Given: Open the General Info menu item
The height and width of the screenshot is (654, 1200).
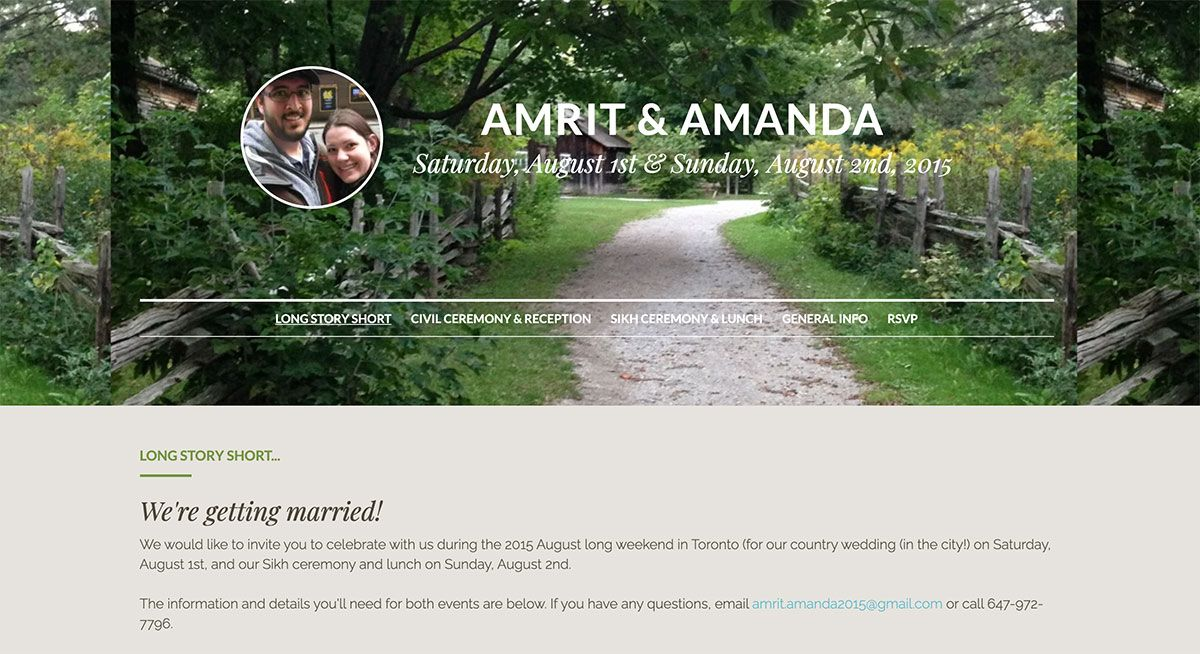Looking at the screenshot, I should click(825, 319).
